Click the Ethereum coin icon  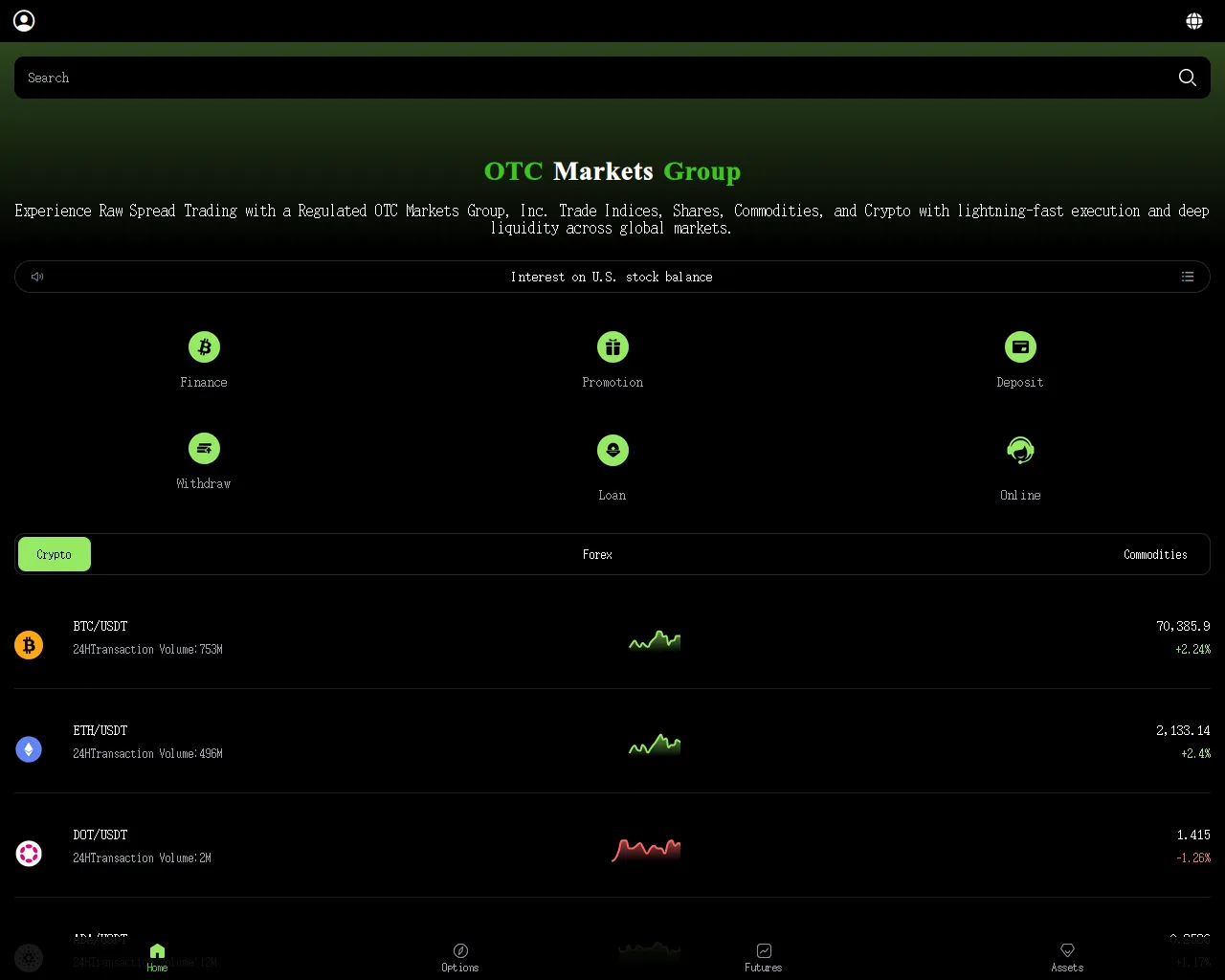coord(29,749)
